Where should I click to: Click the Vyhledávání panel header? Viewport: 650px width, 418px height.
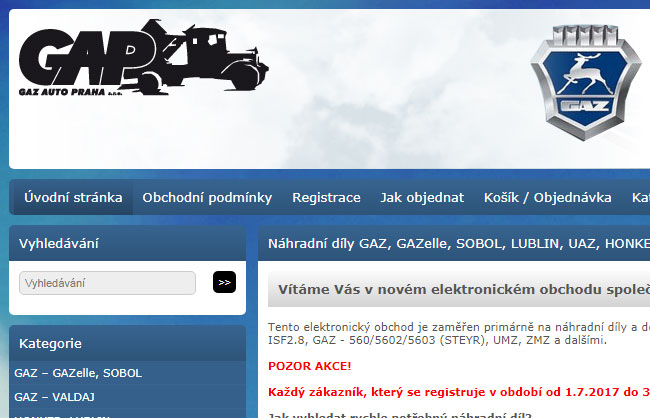127,243
